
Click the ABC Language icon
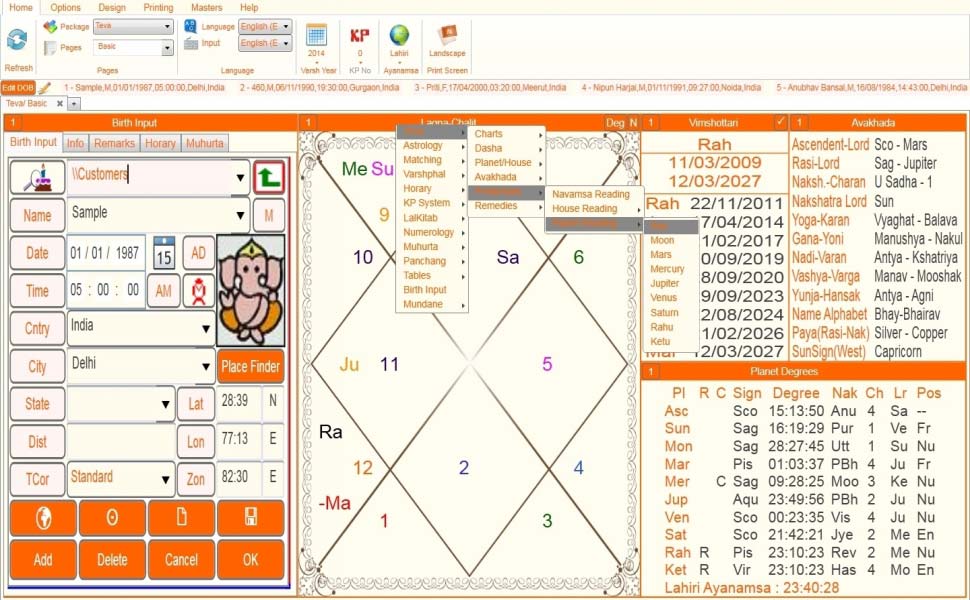coord(191,27)
